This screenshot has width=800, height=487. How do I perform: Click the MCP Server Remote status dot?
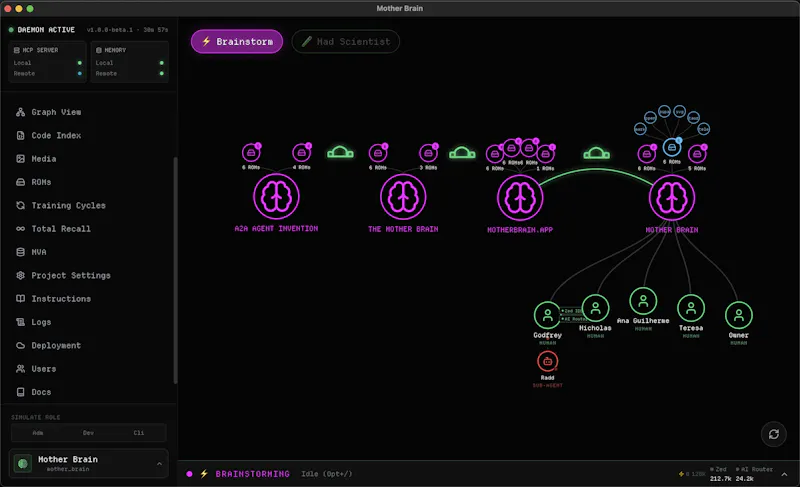80,73
